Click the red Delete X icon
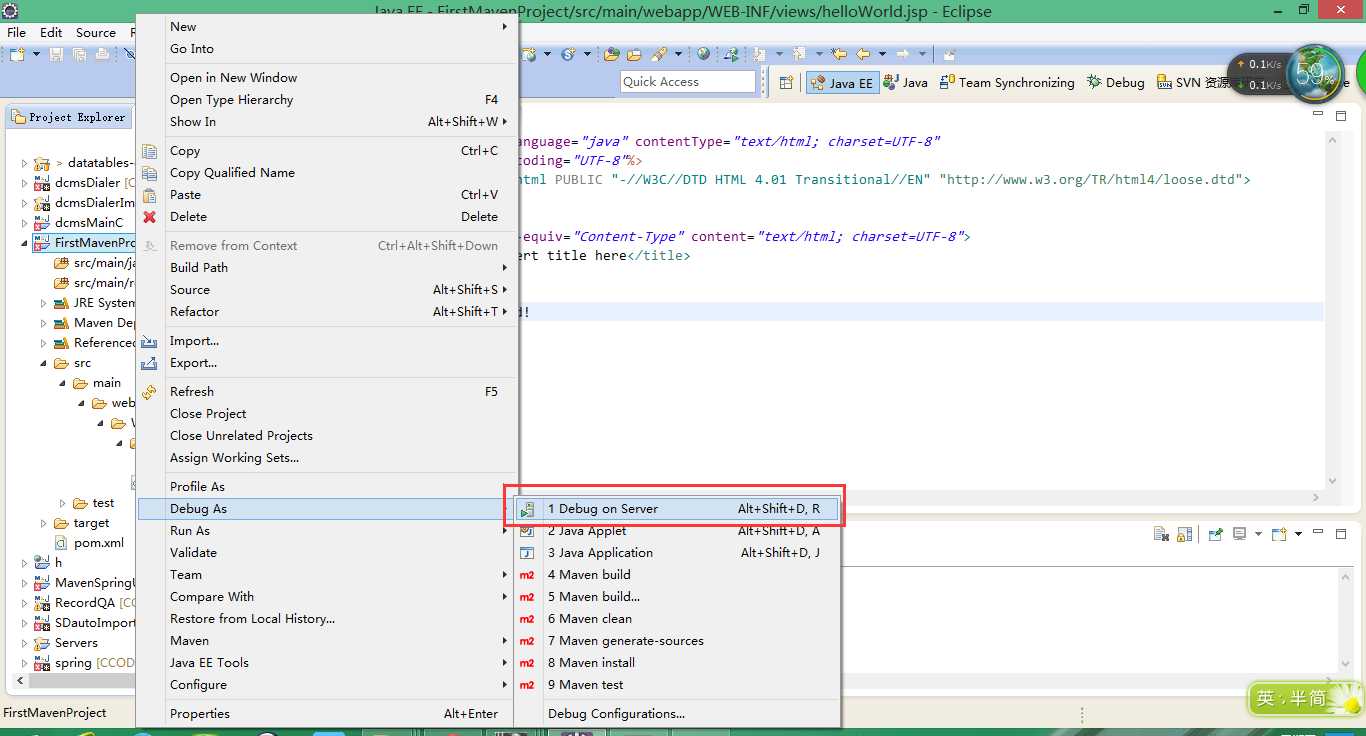This screenshot has height=736, width=1366. tap(150, 217)
